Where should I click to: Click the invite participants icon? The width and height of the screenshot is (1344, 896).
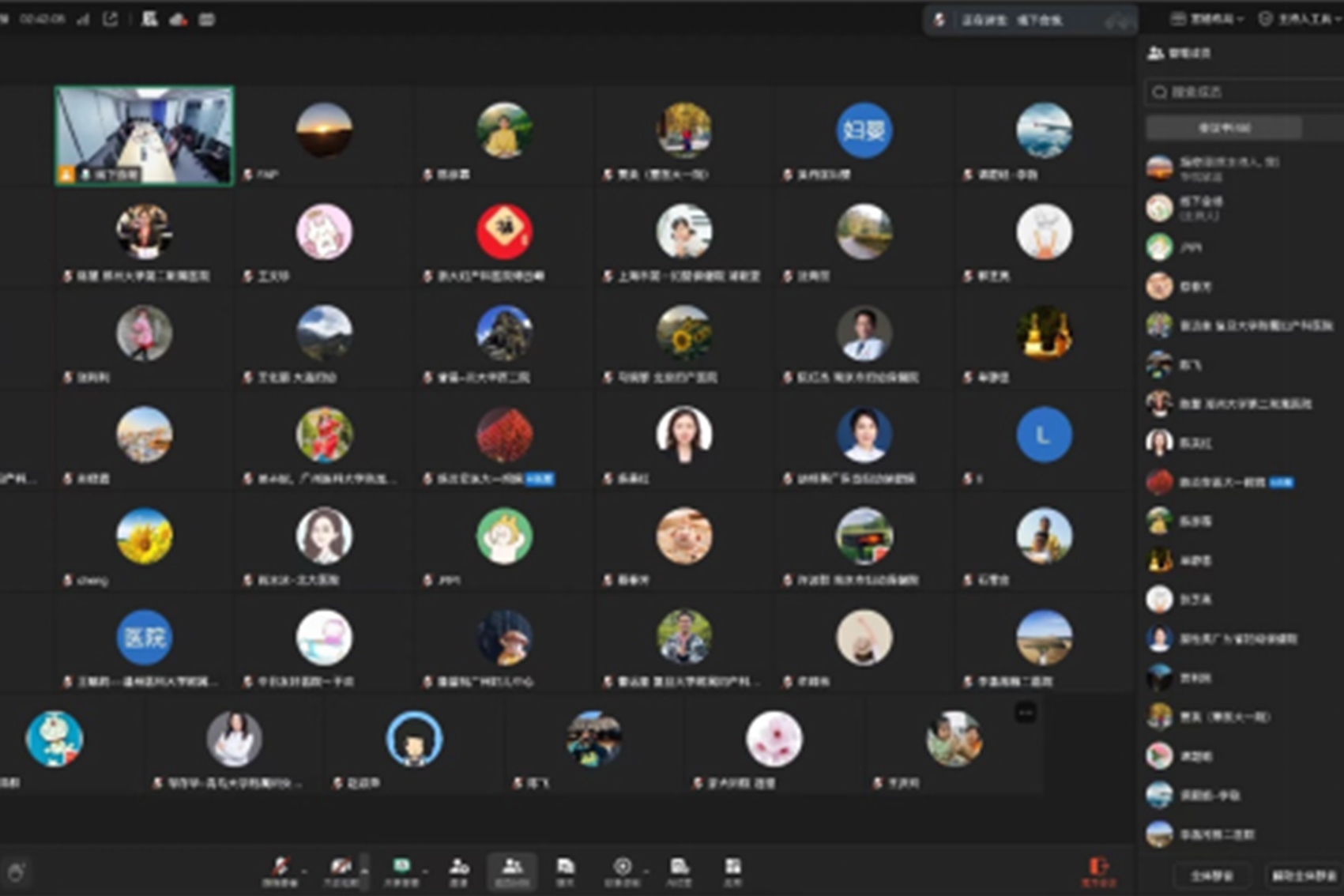coord(459,870)
